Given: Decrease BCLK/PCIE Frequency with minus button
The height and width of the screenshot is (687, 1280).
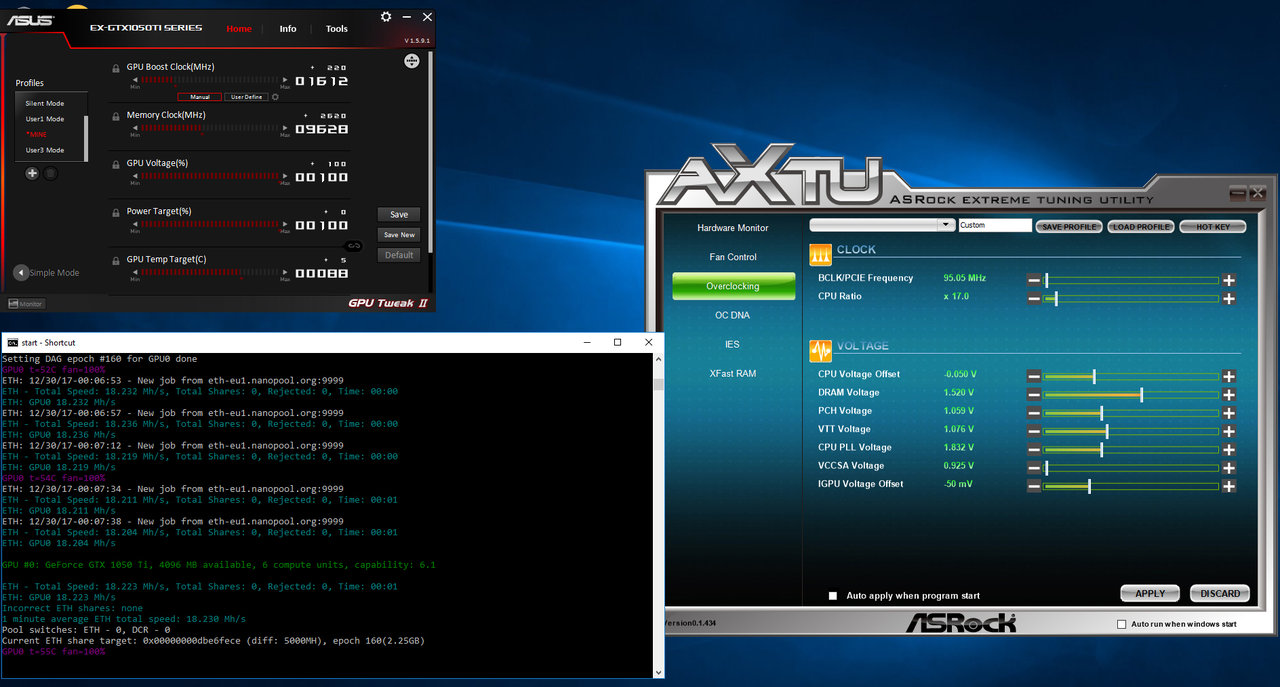Looking at the screenshot, I should (1034, 280).
